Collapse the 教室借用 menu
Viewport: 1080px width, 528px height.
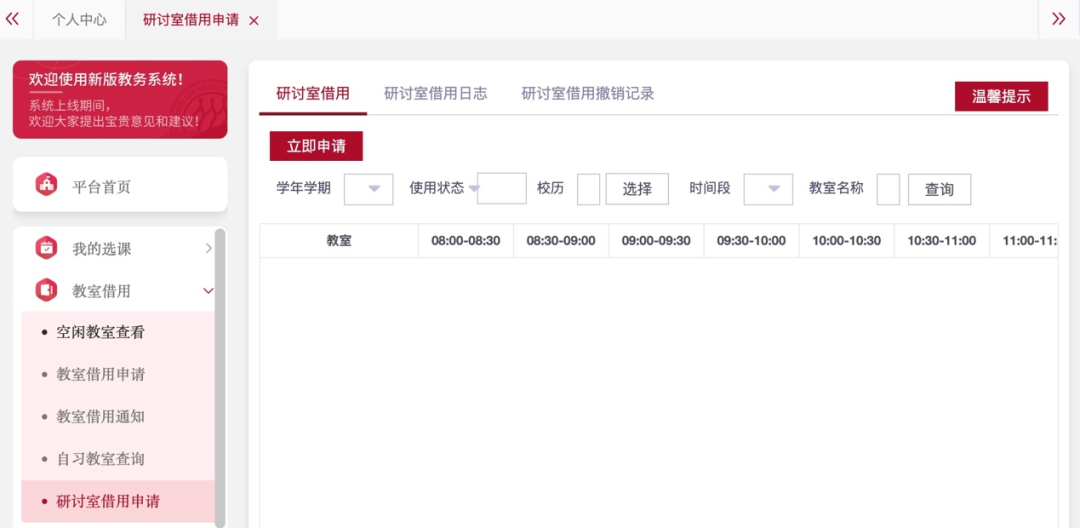coord(208,291)
